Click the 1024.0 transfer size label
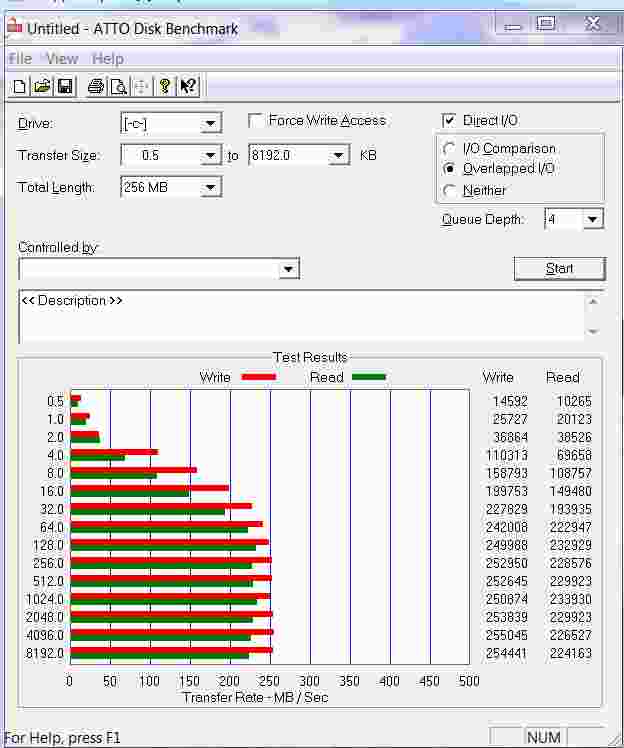Screen dimensions: 624x748 [x=44, y=599]
